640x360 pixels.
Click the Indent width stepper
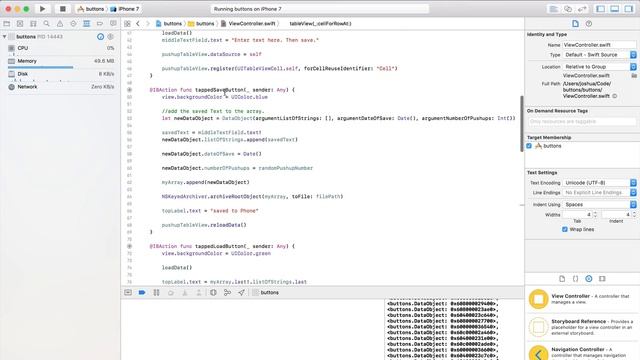pyautogui.click(x=634, y=214)
